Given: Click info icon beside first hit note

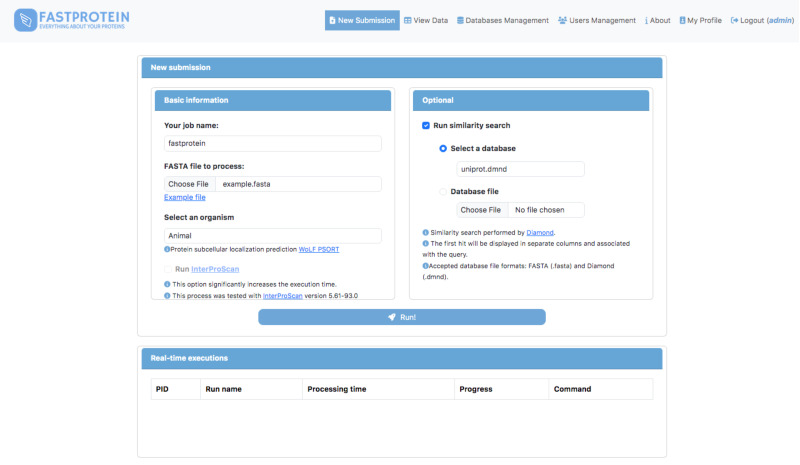Looking at the screenshot, I should pyautogui.click(x=426, y=244).
